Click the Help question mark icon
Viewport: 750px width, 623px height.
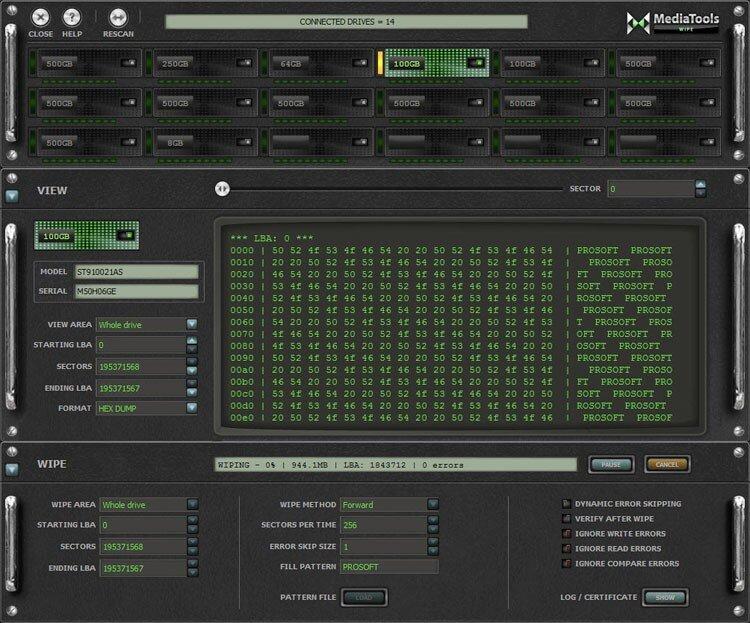72,18
